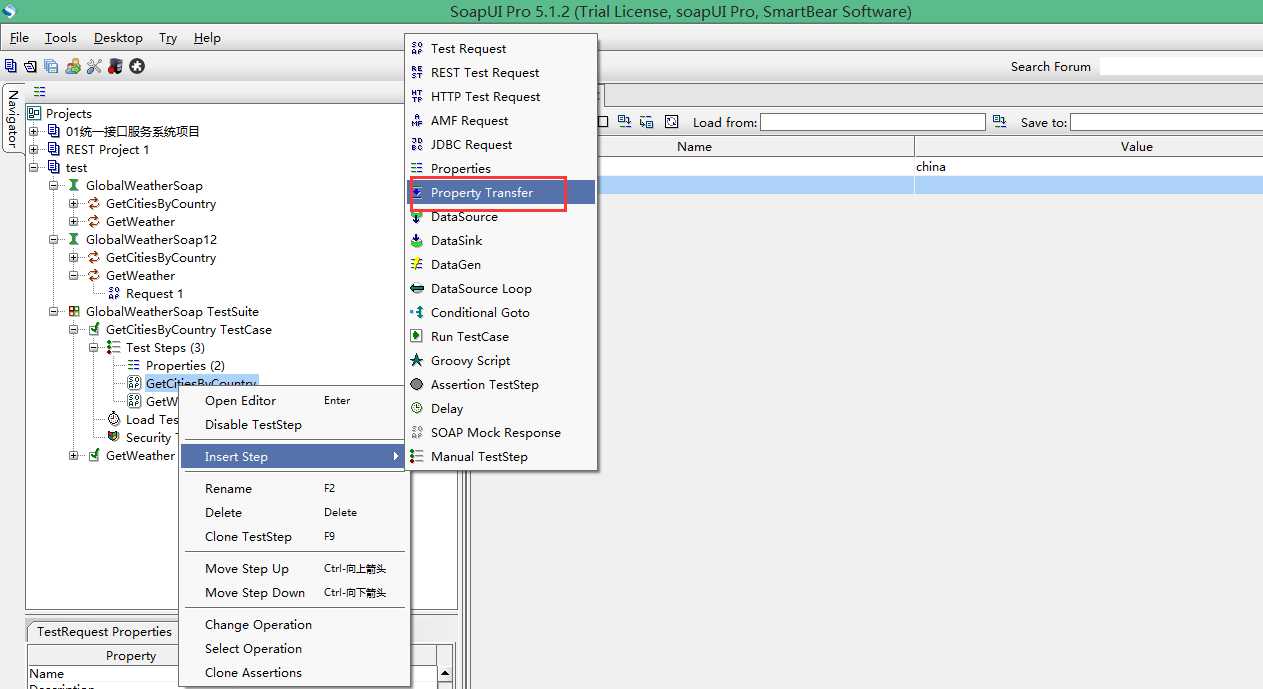
Task: Choose Disable TestStep in context menu
Action: tap(294, 424)
